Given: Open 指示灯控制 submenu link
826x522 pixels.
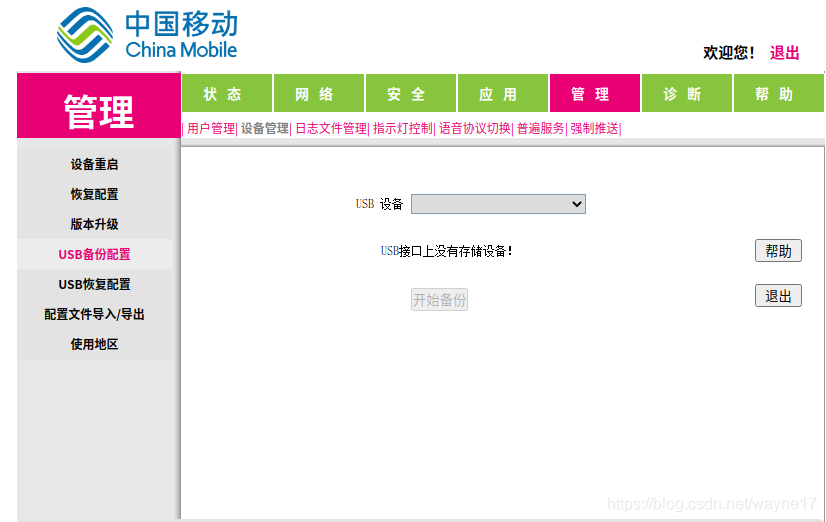Looking at the screenshot, I should (x=403, y=129).
